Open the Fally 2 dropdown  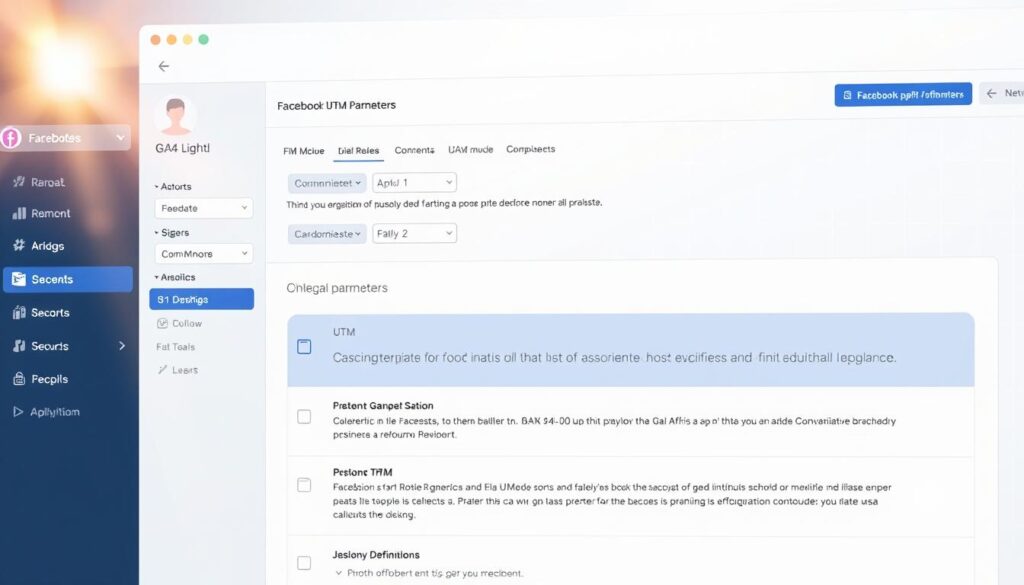click(x=414, y=233)
